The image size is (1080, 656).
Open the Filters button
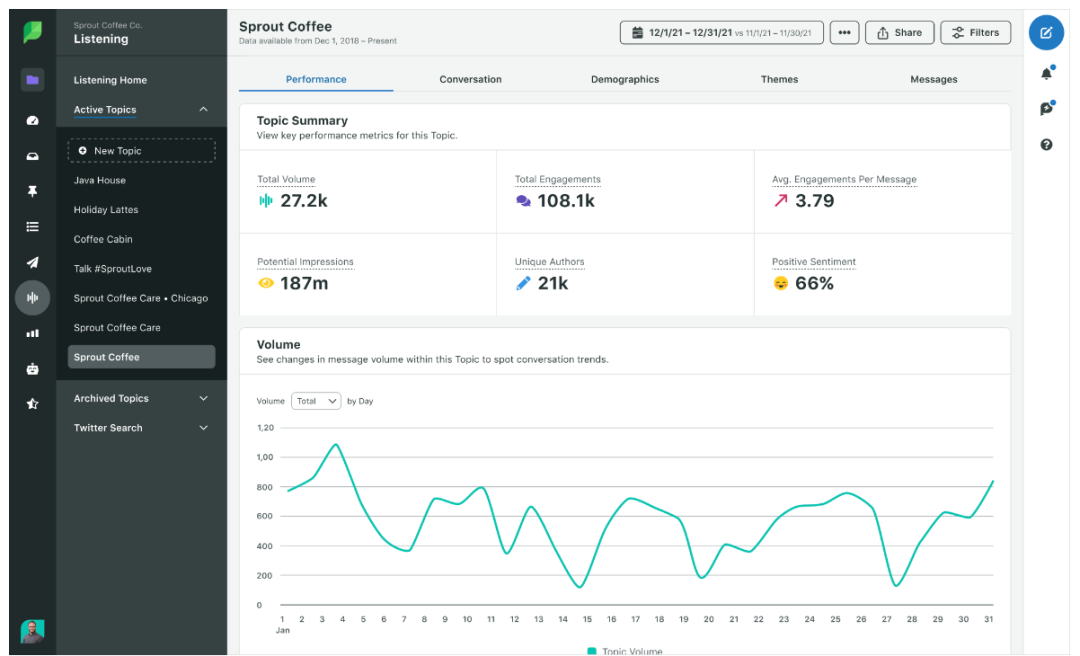tap(975, 32)
